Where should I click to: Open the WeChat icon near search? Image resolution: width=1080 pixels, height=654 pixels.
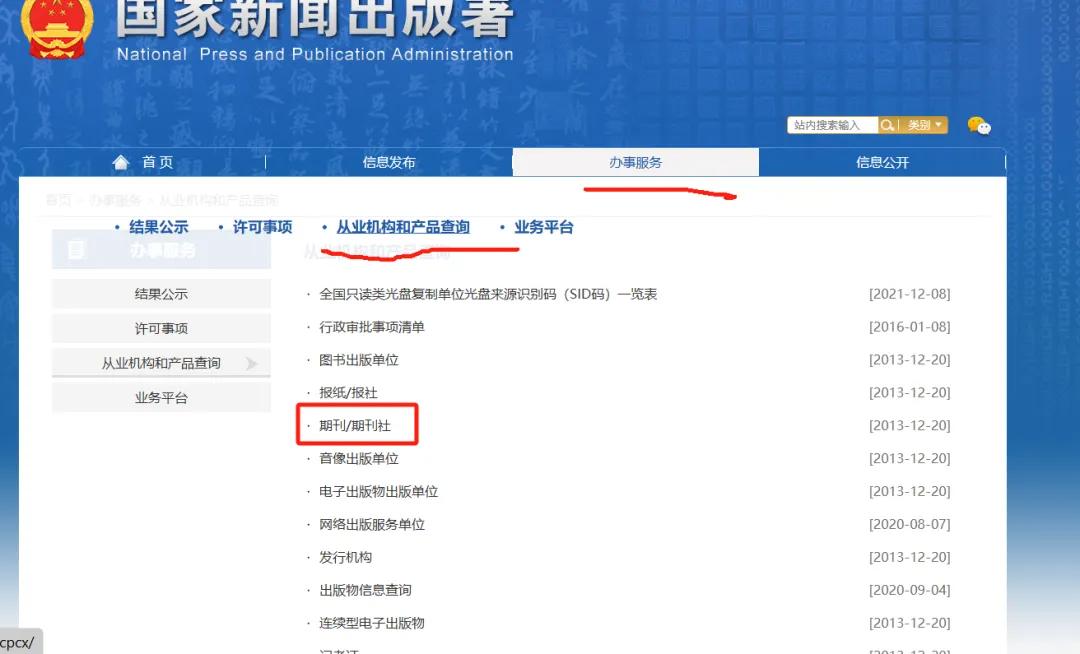(979, 126)
